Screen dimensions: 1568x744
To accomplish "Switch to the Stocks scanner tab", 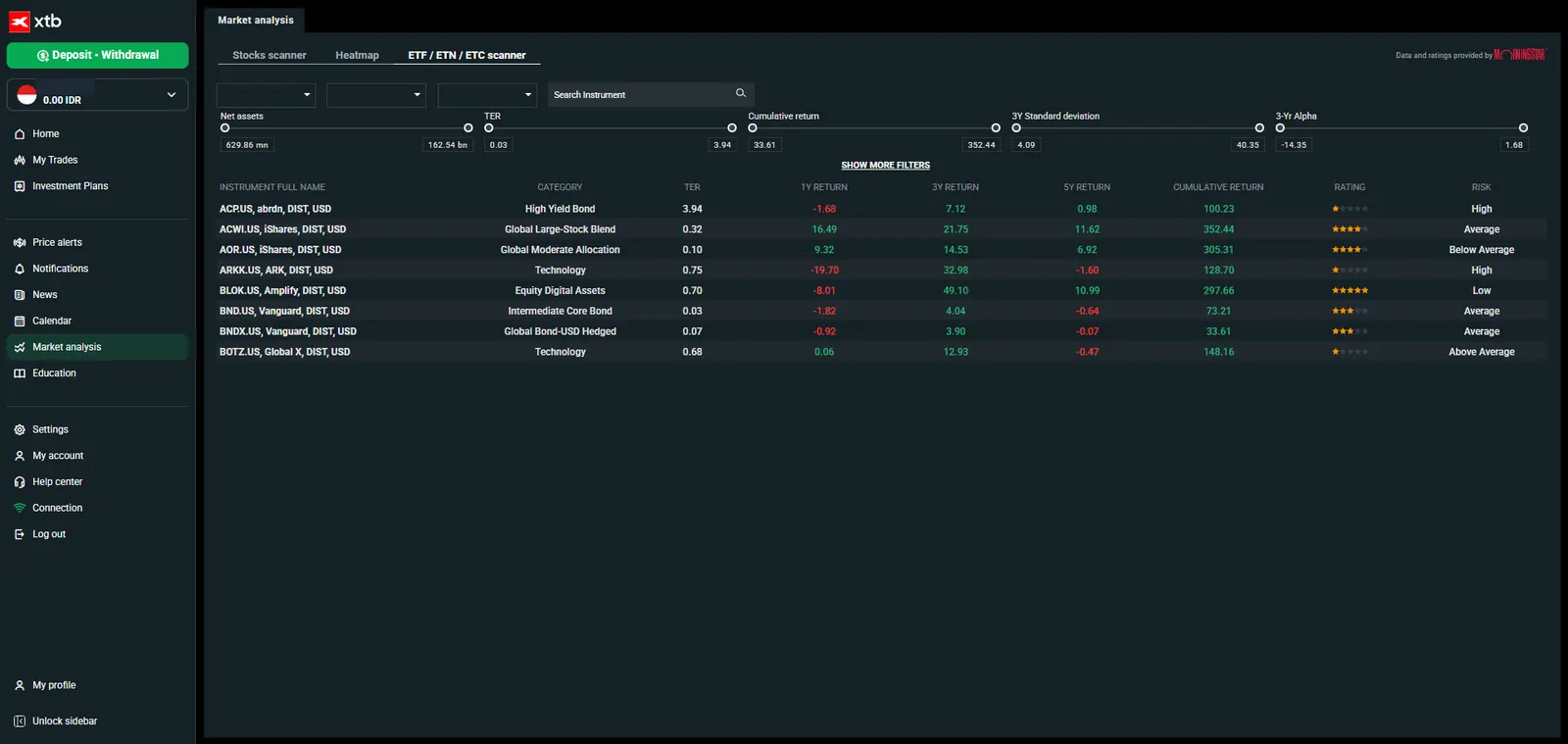I will coord(269,56).
